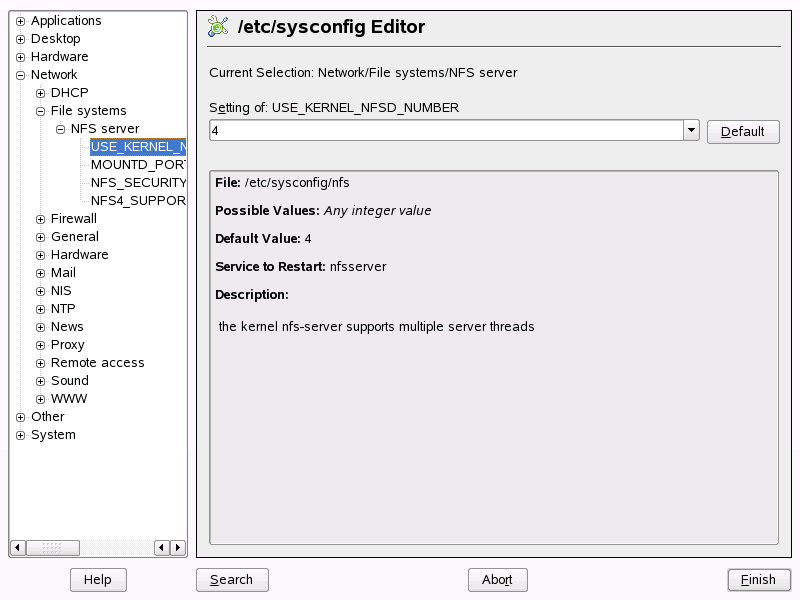
Task: Click the Abort button
Action: [x=497, y=580]
